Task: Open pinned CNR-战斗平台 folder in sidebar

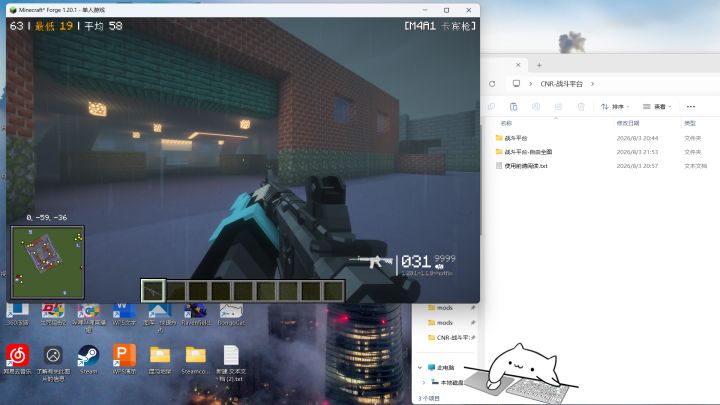Action: click(451, 338)
